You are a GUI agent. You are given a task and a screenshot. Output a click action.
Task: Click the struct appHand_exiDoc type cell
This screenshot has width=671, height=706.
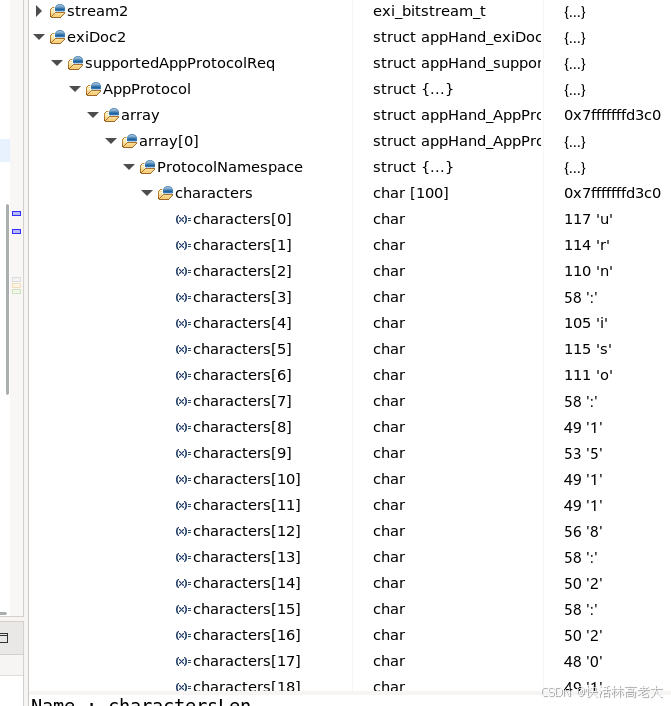click(x=457, y=37)
